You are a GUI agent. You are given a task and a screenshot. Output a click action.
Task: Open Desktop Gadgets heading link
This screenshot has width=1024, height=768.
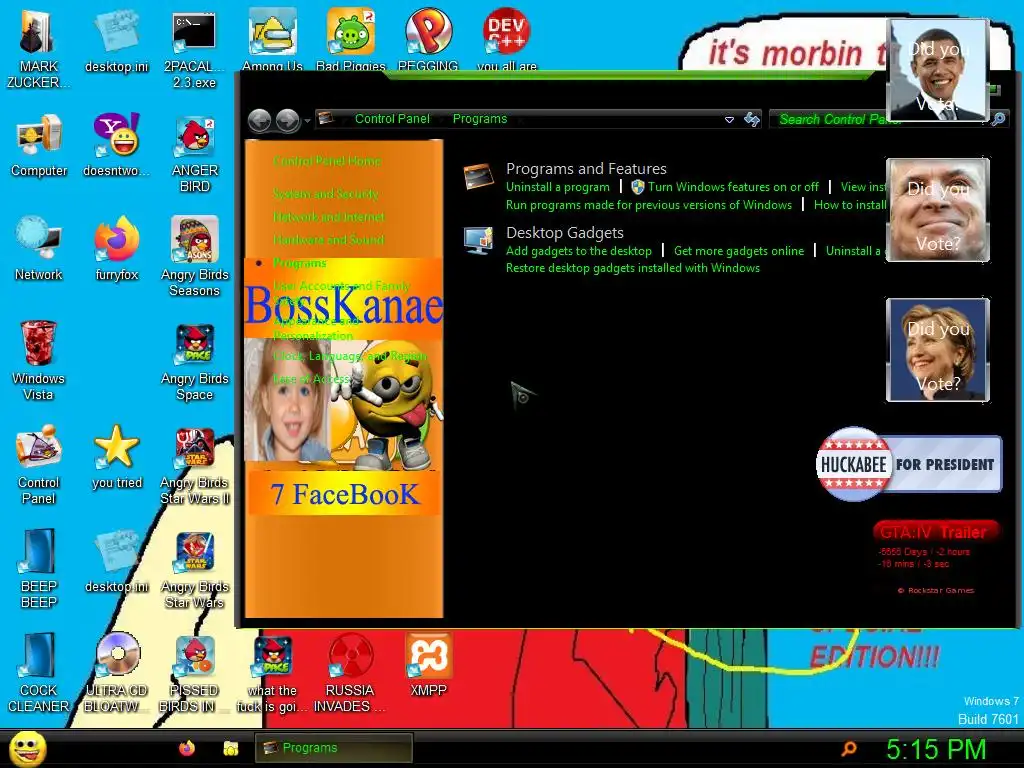click(564, 232)
